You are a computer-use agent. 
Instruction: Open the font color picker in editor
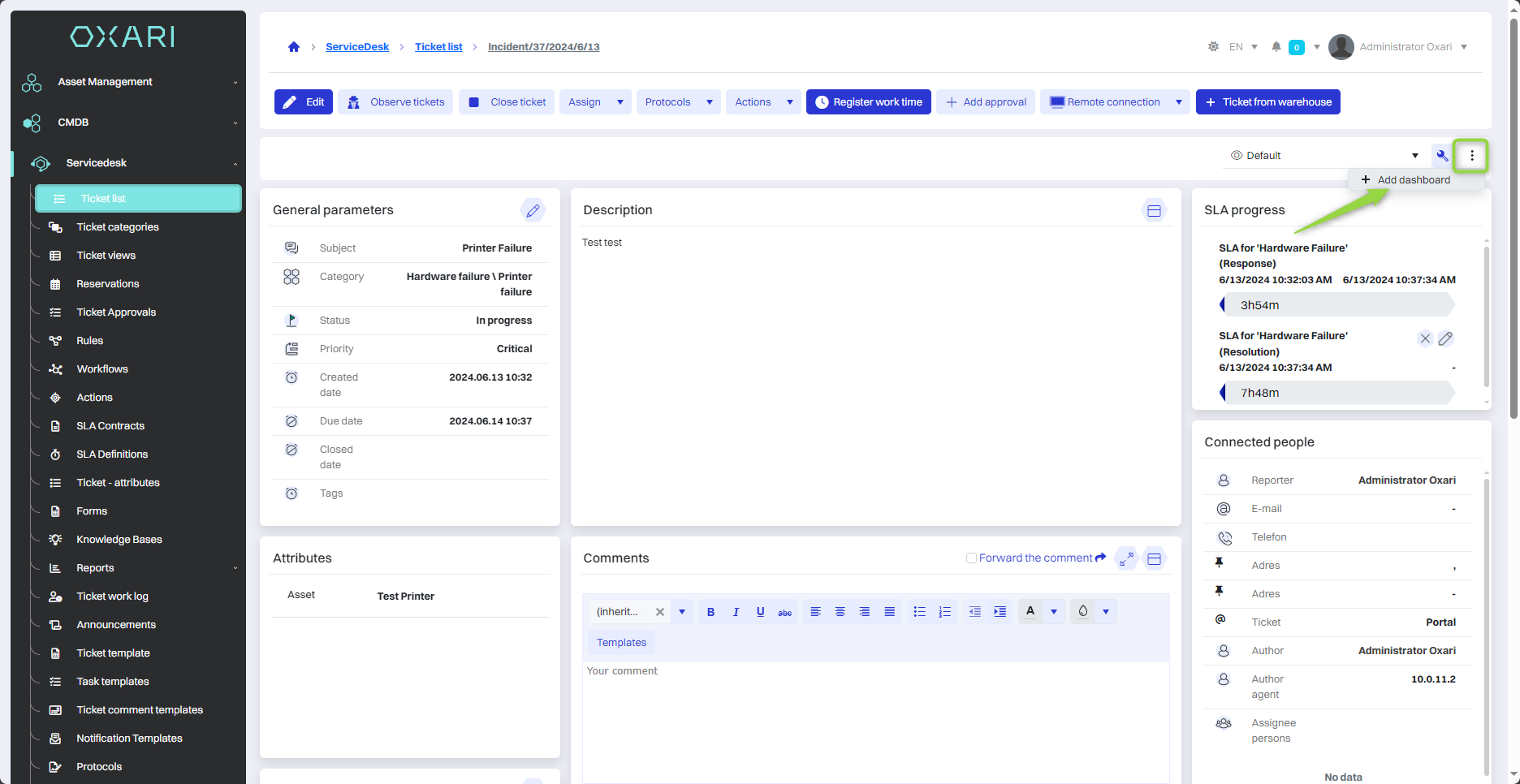1054,612
